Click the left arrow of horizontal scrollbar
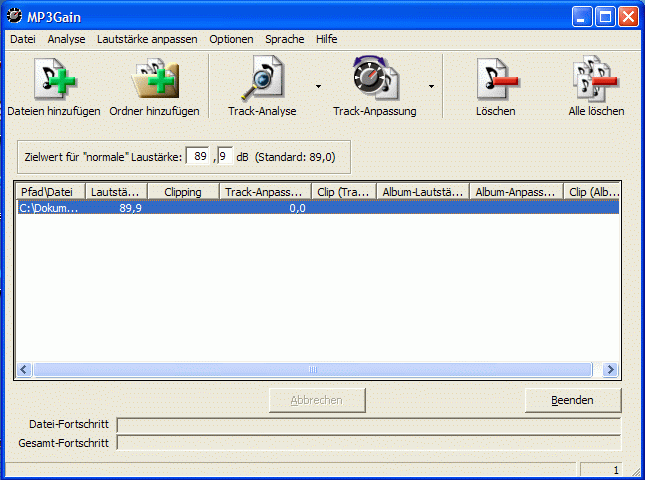 click(24, 369)
